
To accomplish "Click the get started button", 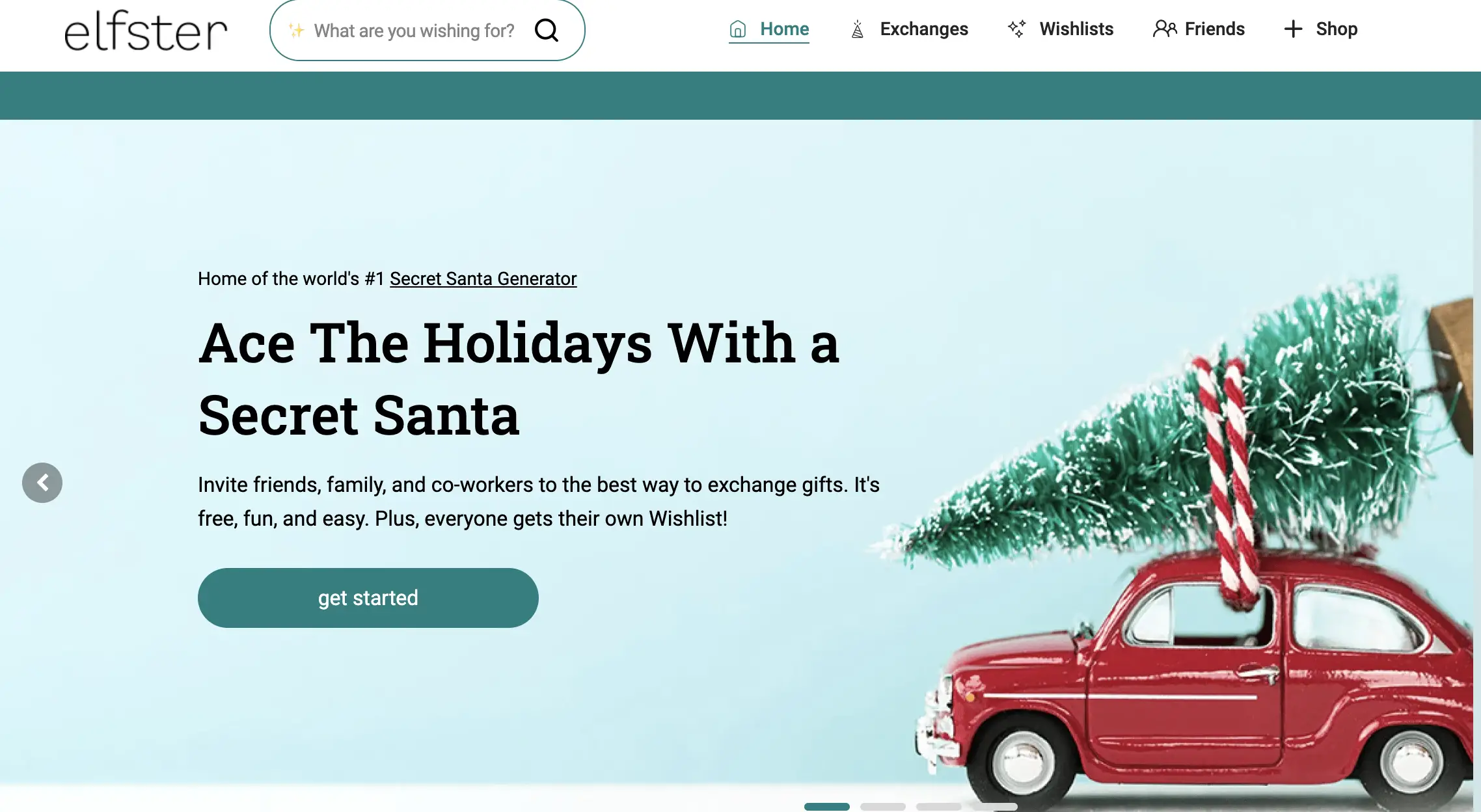I will click(x=368, y=598).
